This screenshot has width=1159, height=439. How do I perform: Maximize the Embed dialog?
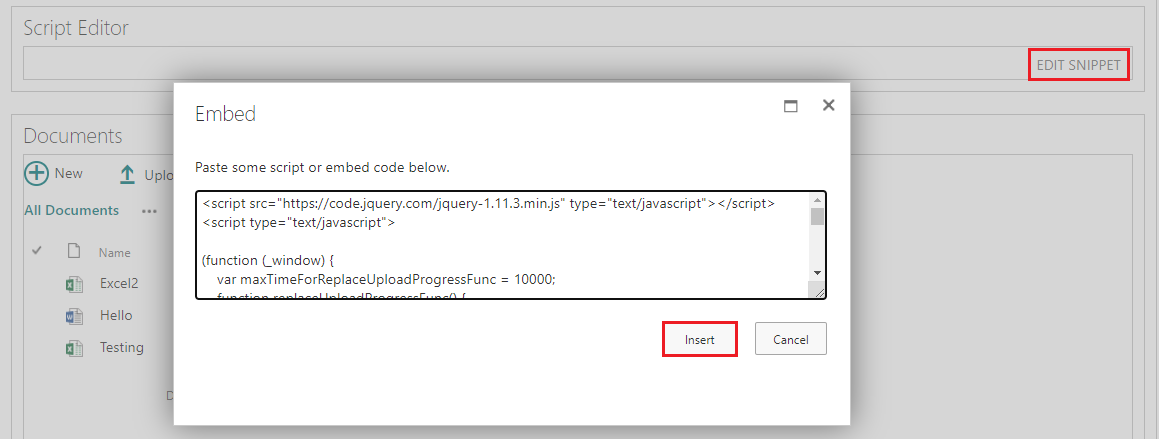[x=791, y=106]
